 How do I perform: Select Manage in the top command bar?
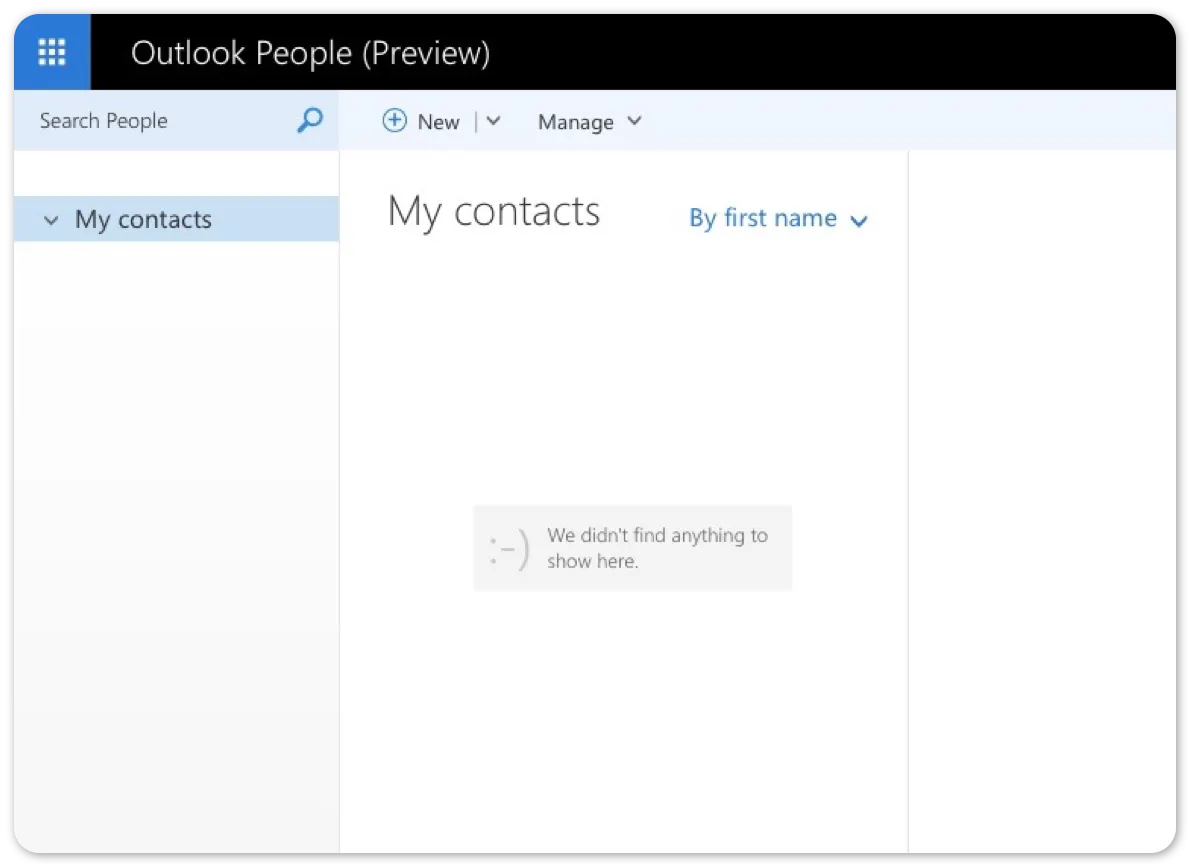click(x=576, y=121)
